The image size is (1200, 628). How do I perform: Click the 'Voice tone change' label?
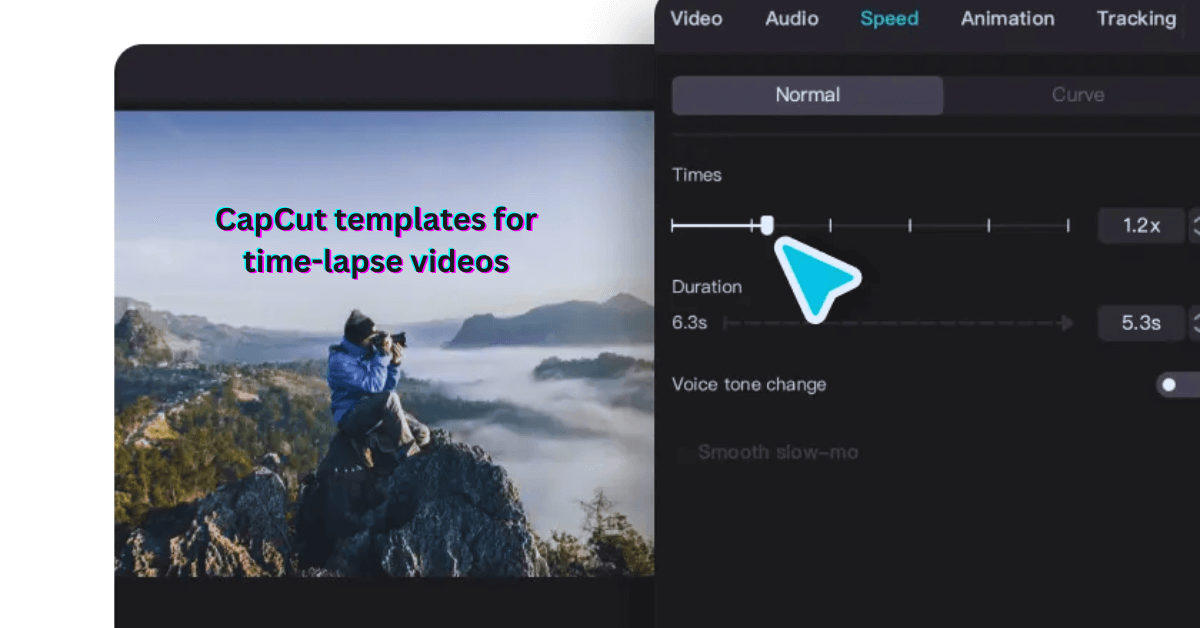[x=749, y=384]
